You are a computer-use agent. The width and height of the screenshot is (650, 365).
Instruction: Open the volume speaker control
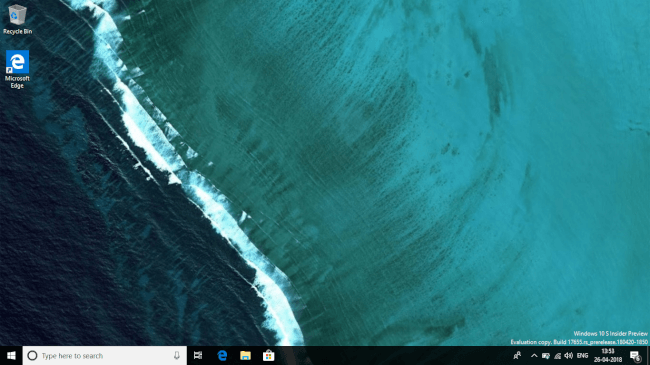coord(569,355)
